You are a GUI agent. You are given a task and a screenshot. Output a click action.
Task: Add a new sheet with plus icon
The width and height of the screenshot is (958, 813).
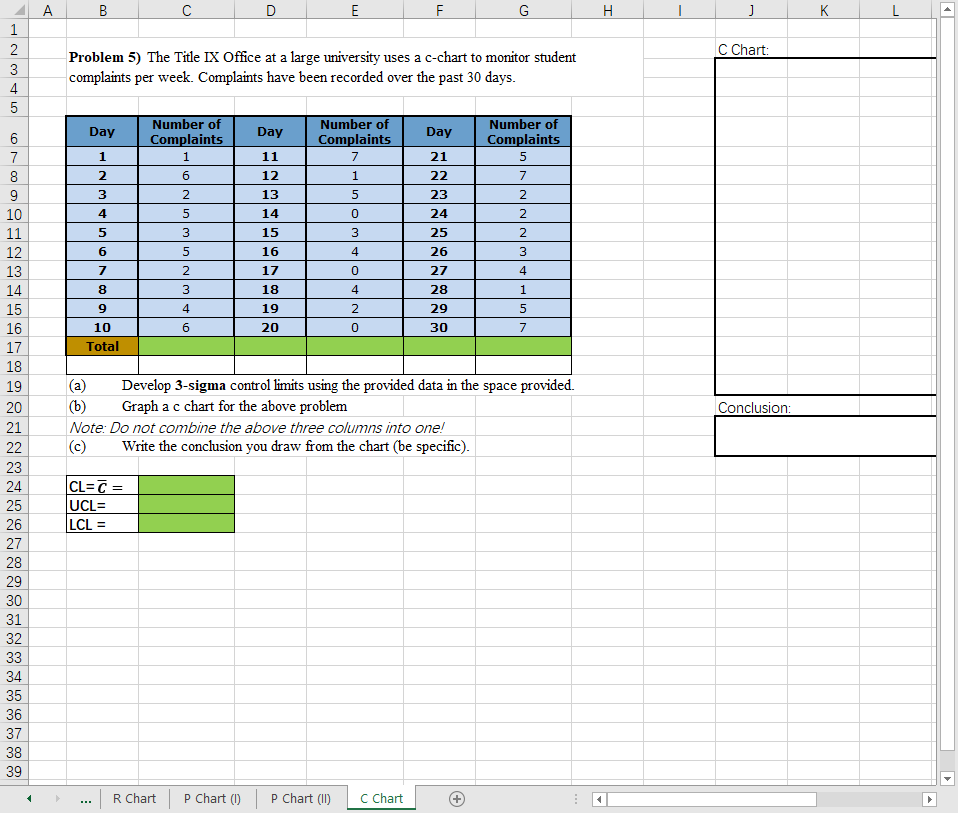[x=456, y=798]
